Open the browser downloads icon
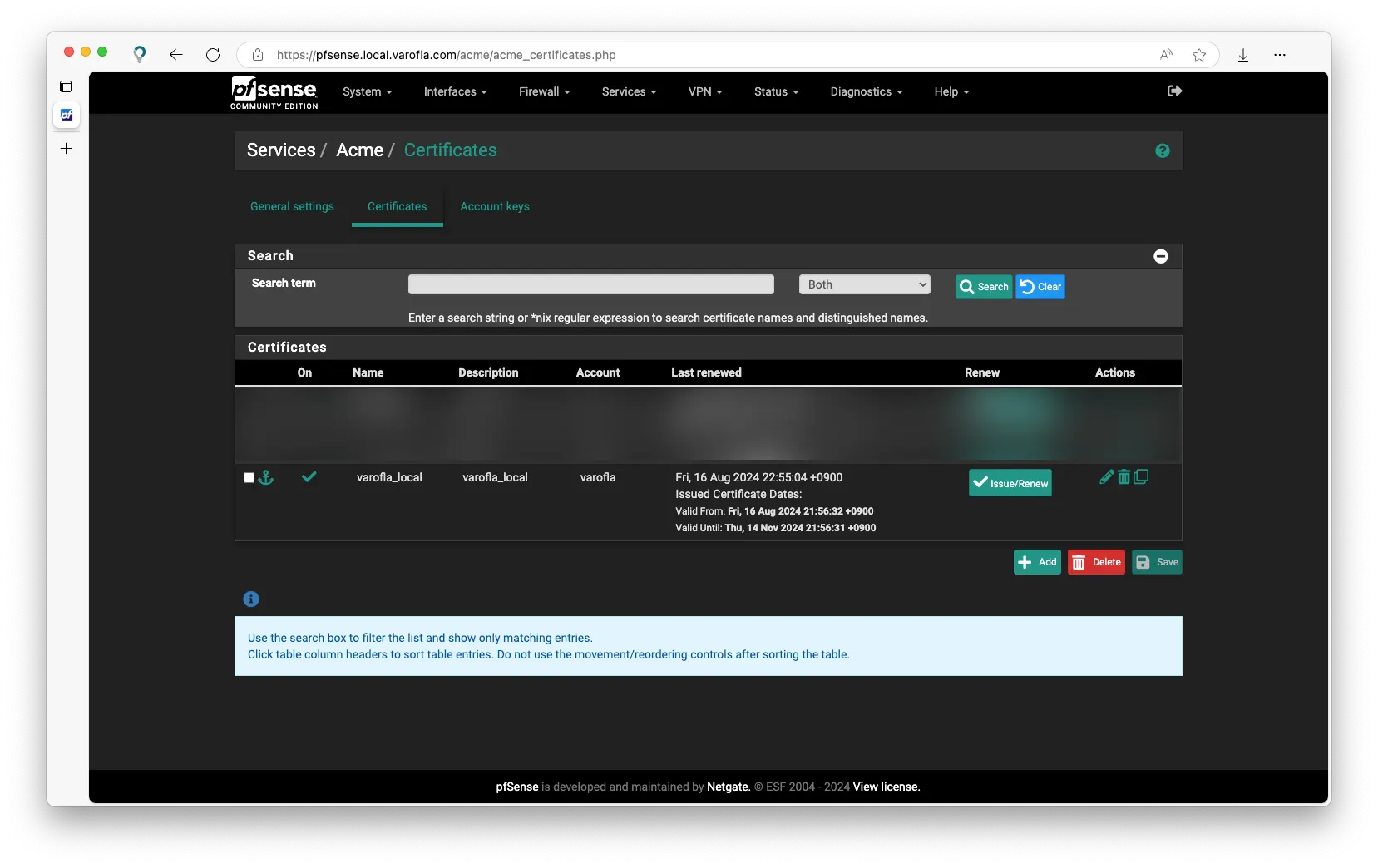This screenshot has height=868, width=1378. tap(1243, 55)
